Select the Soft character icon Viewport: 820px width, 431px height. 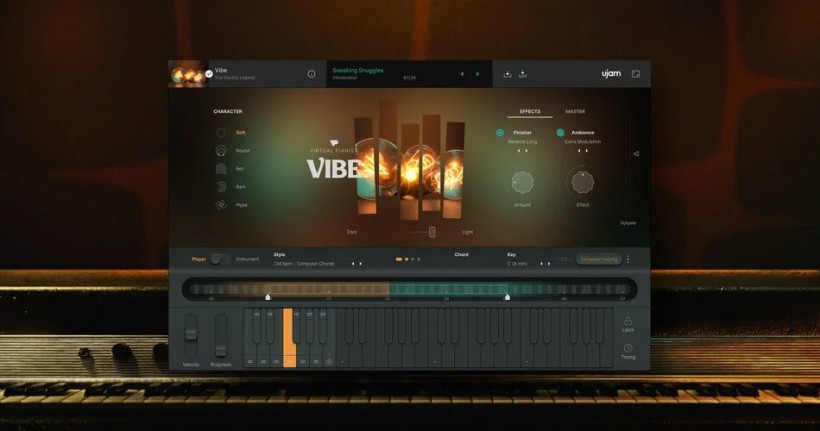point(220,132)
